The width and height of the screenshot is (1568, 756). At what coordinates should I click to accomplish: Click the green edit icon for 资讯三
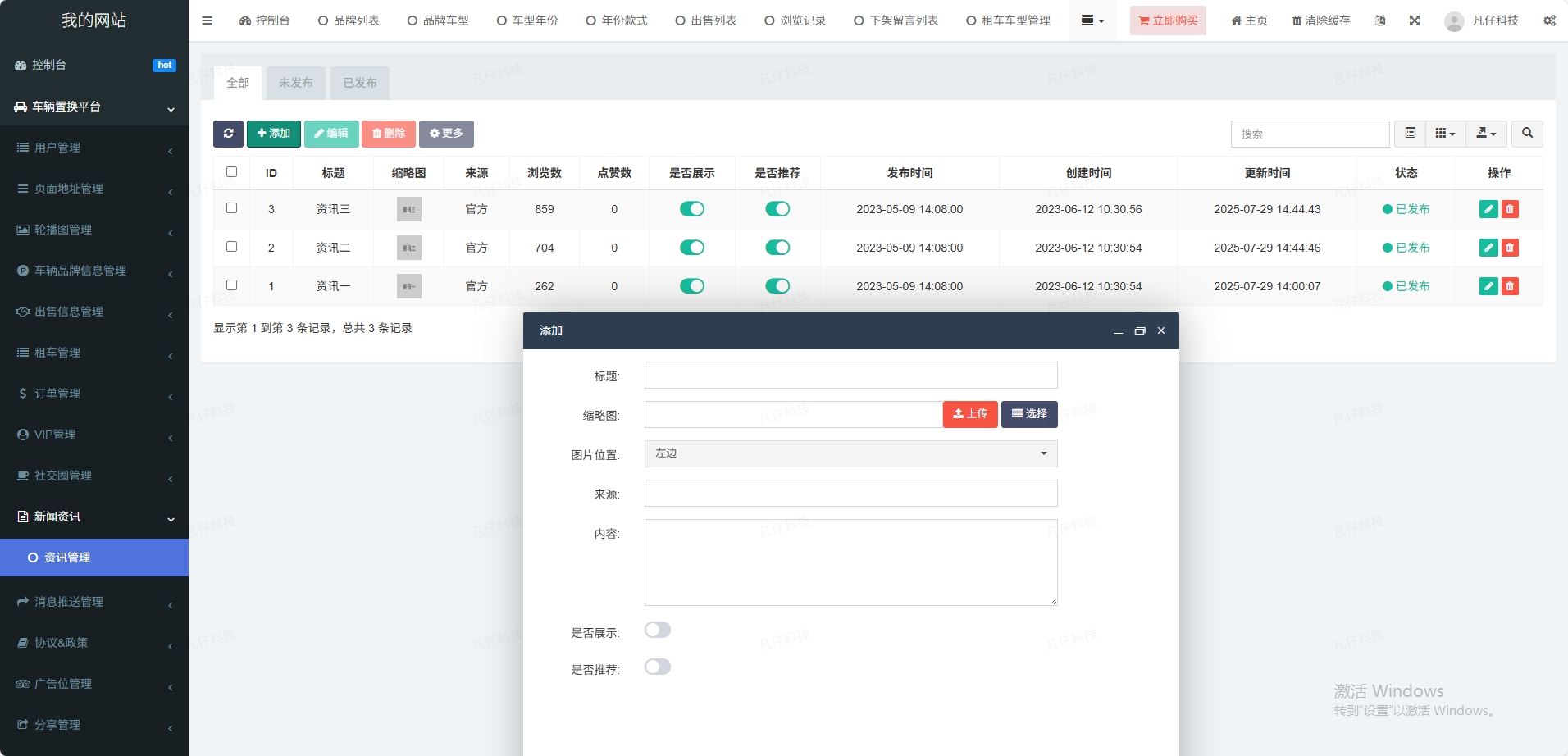[x=1488, y=209]
